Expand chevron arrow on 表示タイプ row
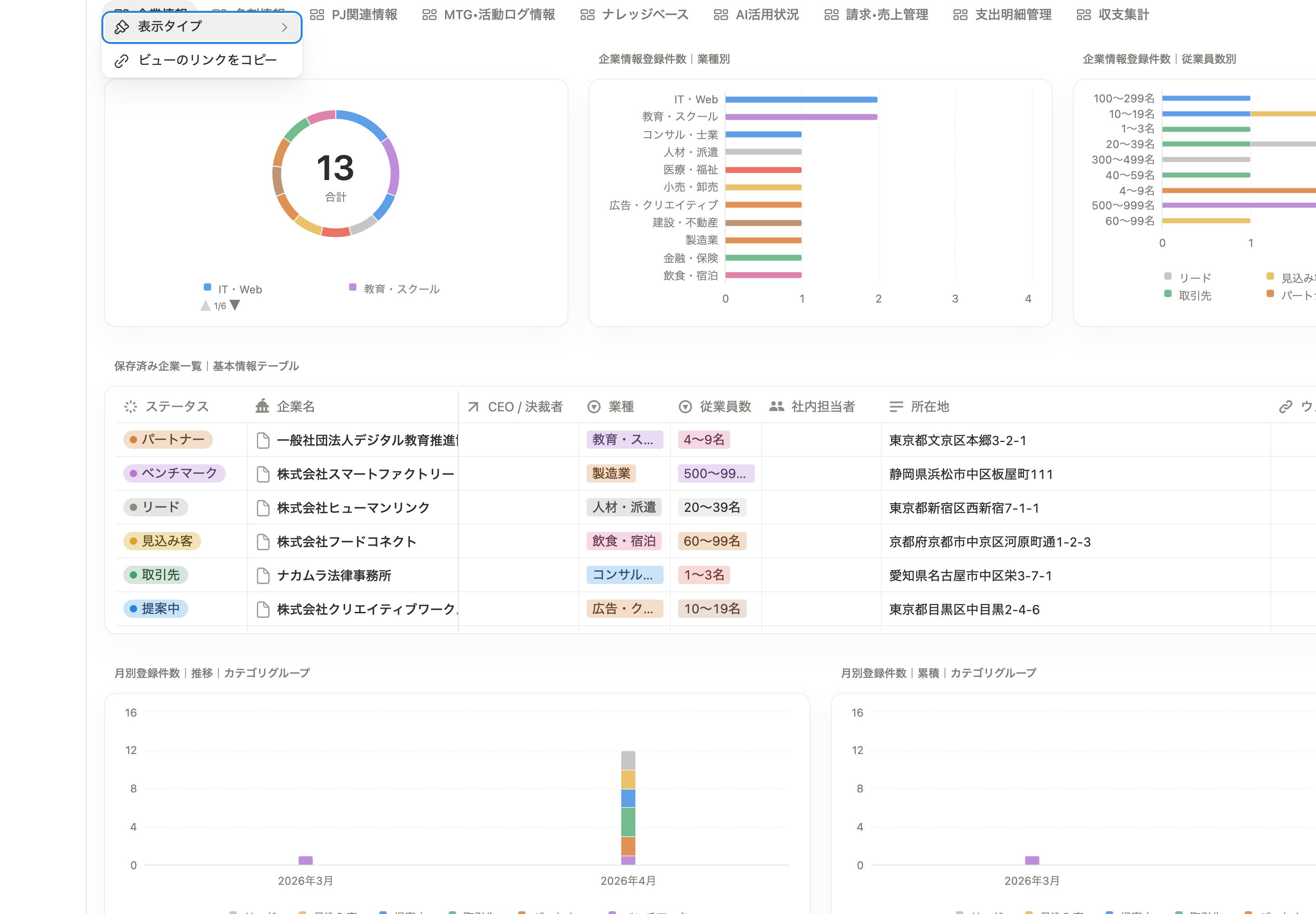1316x914 pixels. click(285, 27)
